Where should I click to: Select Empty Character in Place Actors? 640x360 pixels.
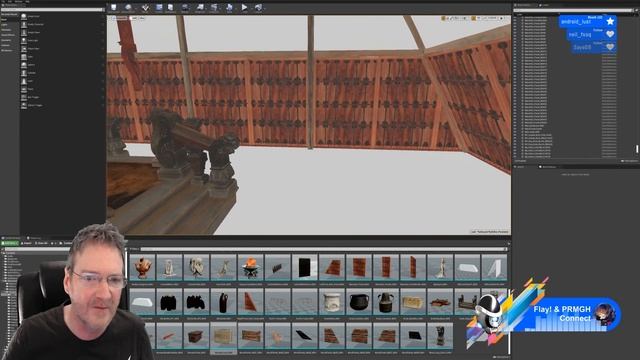[62, 24]
